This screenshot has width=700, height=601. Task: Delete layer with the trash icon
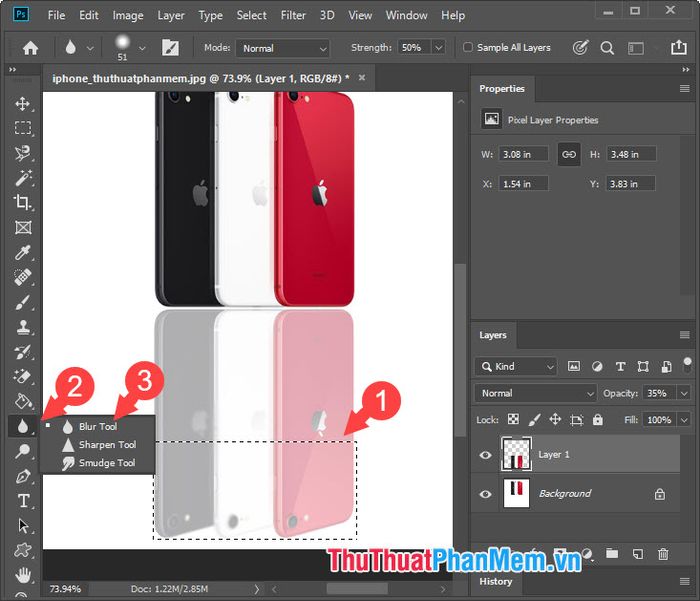pyautogui.click(x=663, y=554)
